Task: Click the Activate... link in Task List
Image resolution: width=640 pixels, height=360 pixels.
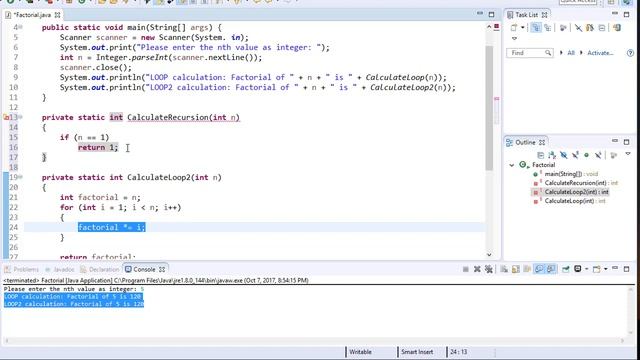Action: coord(600,53)
